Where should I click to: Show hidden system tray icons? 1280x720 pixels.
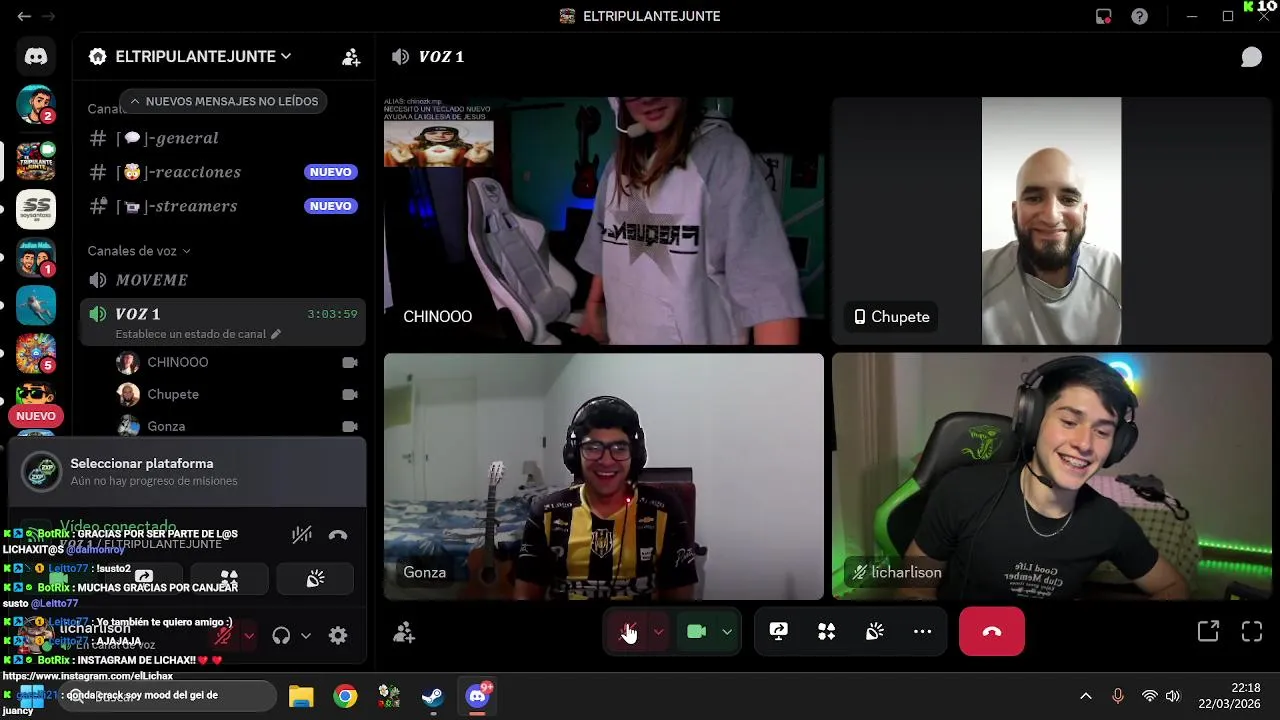pyautogui.click(x=1085, y=696)
